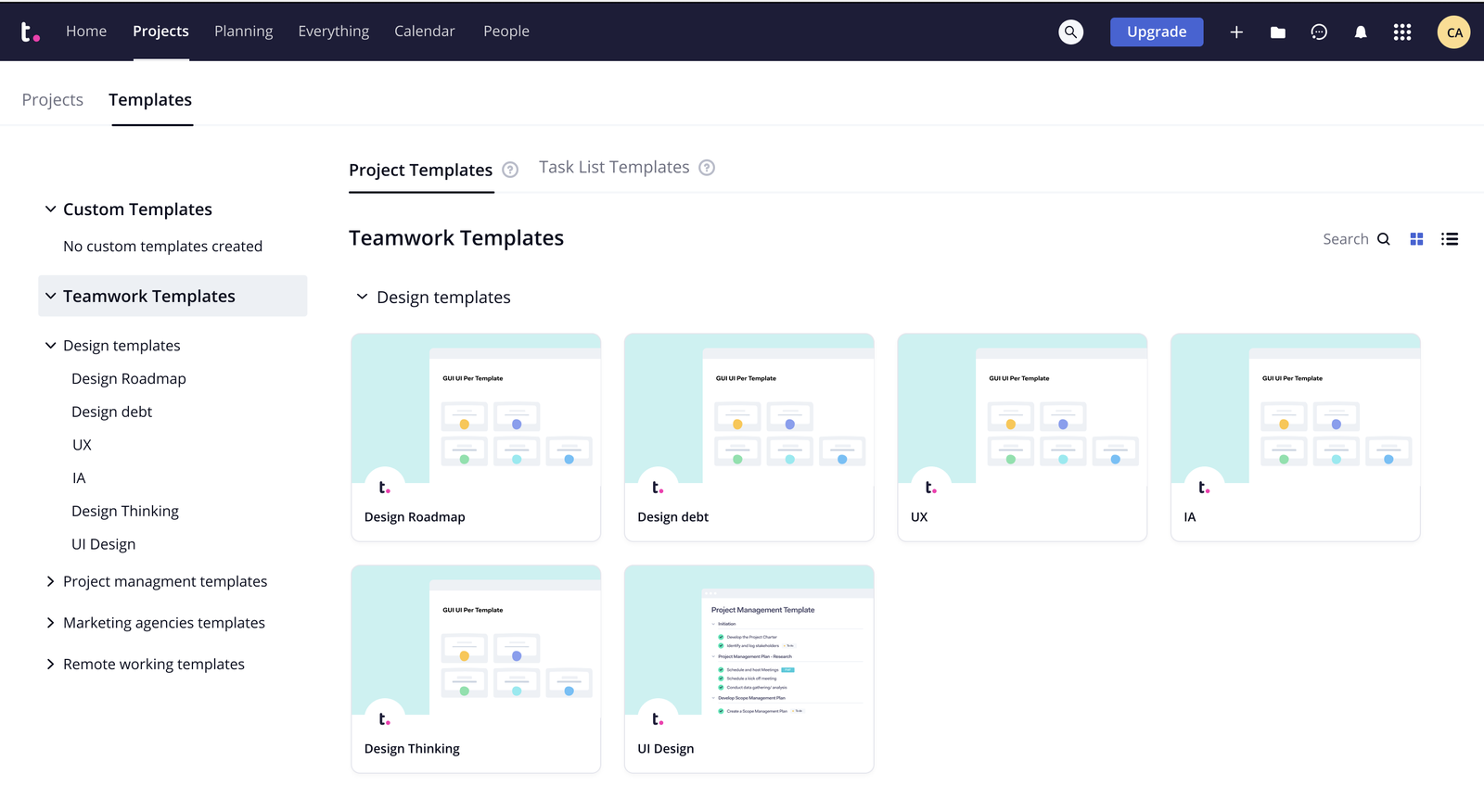This screenshot has width=1484, height=812.
Task: Click the Teamwork logo icon
Action: 30,32
